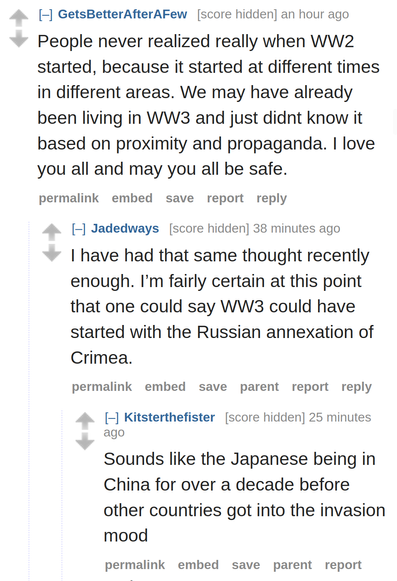Open GetsBetterAfterAFew's user profile
This screenshot has width=397, height=581.
[x=122, y=14]
